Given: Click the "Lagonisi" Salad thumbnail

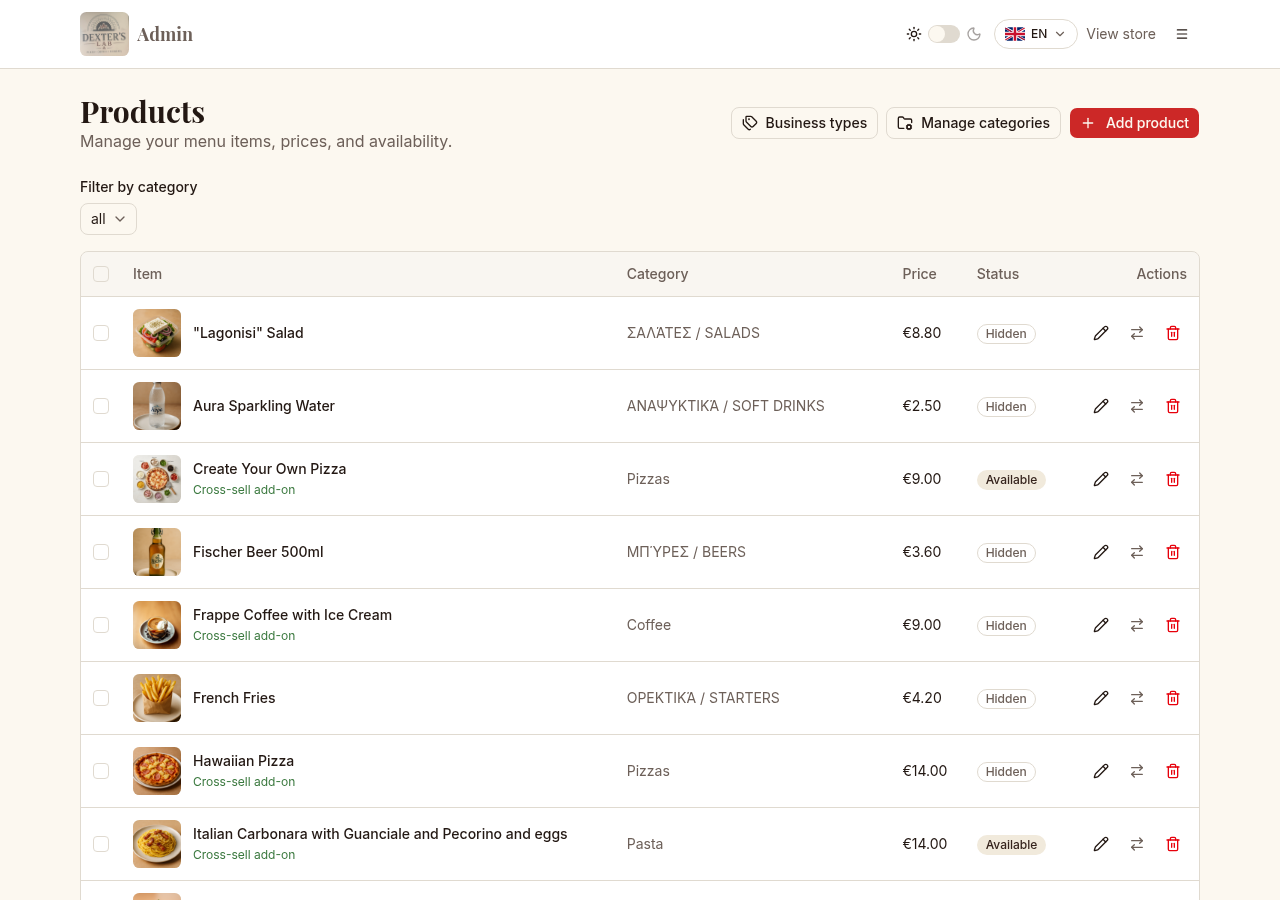Looking at the screenshot, I should coord(157,333).
